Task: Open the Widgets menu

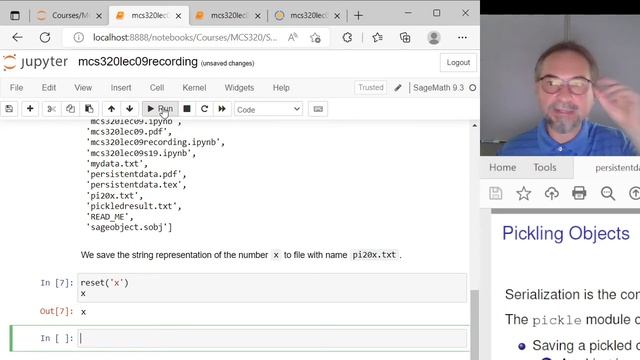Action: click(239, 88)
